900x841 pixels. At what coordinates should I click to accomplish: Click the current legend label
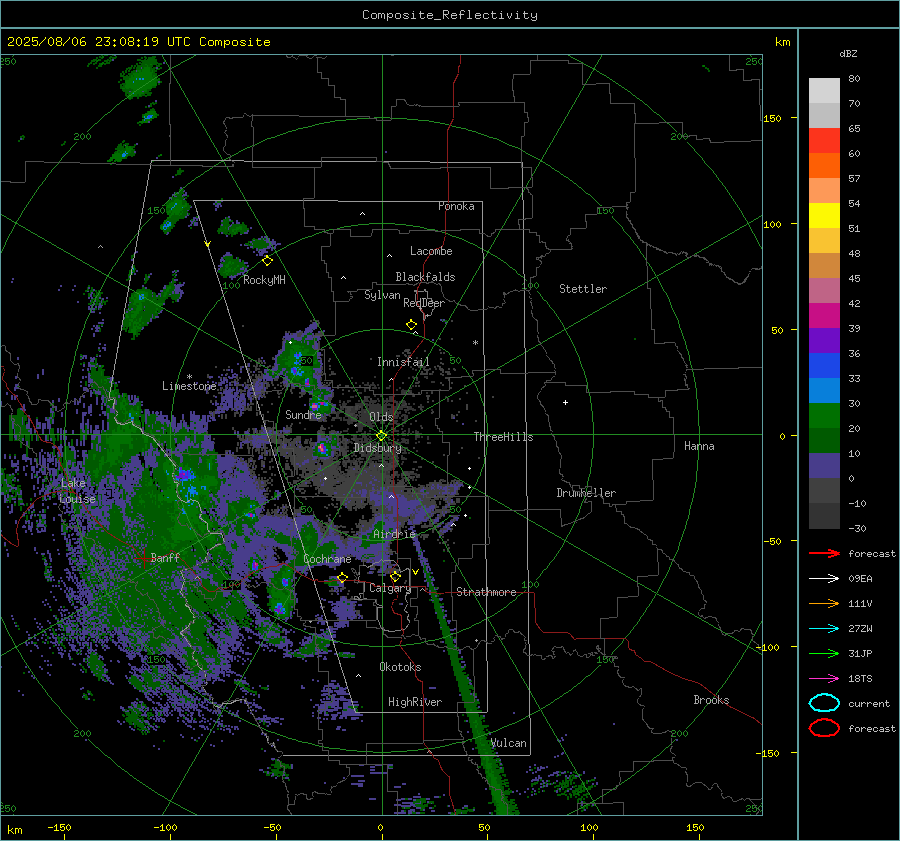pyautogui.click(x=869, y=704)
